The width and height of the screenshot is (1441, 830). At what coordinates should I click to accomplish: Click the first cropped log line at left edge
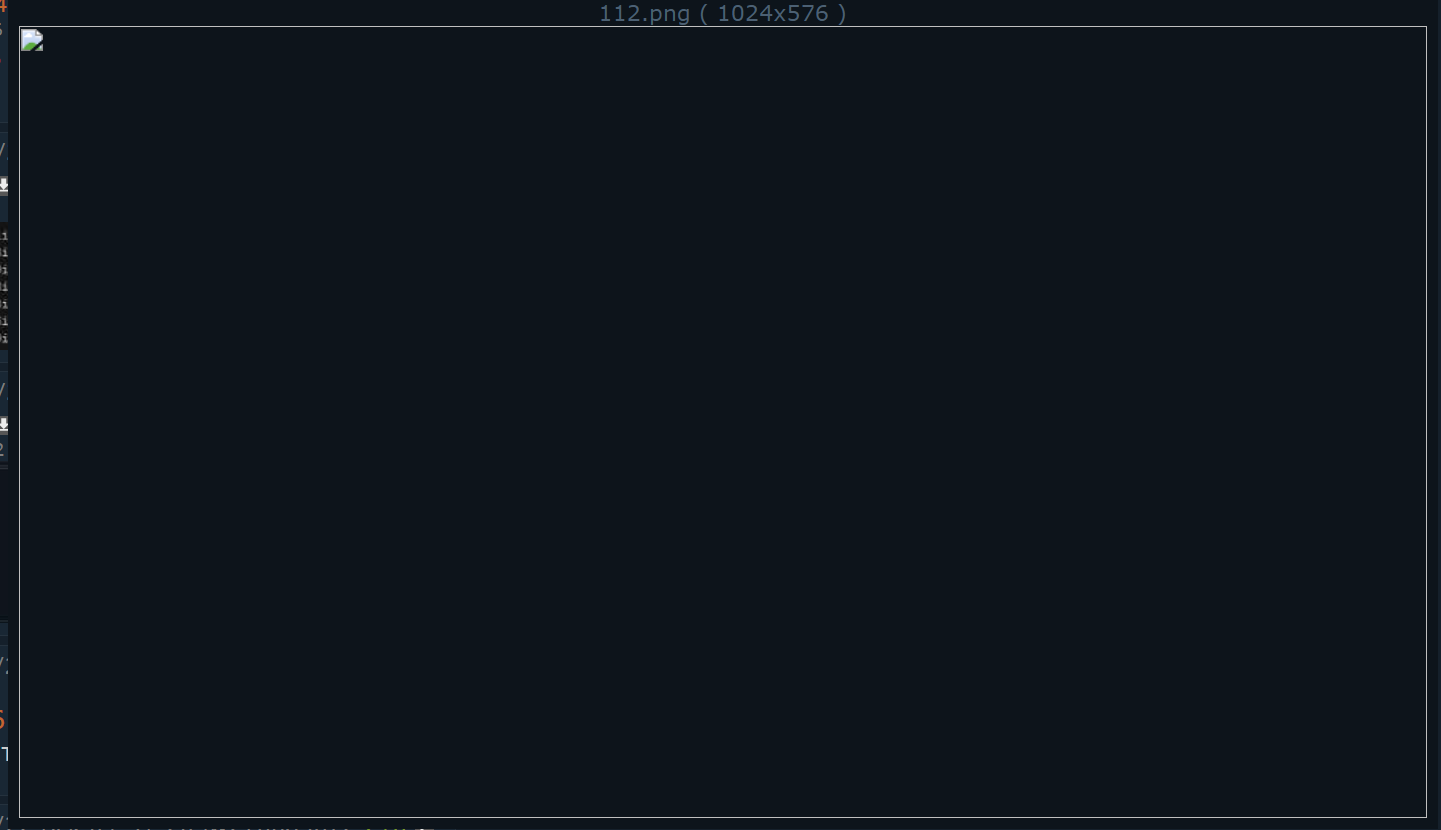coord(4,236)
